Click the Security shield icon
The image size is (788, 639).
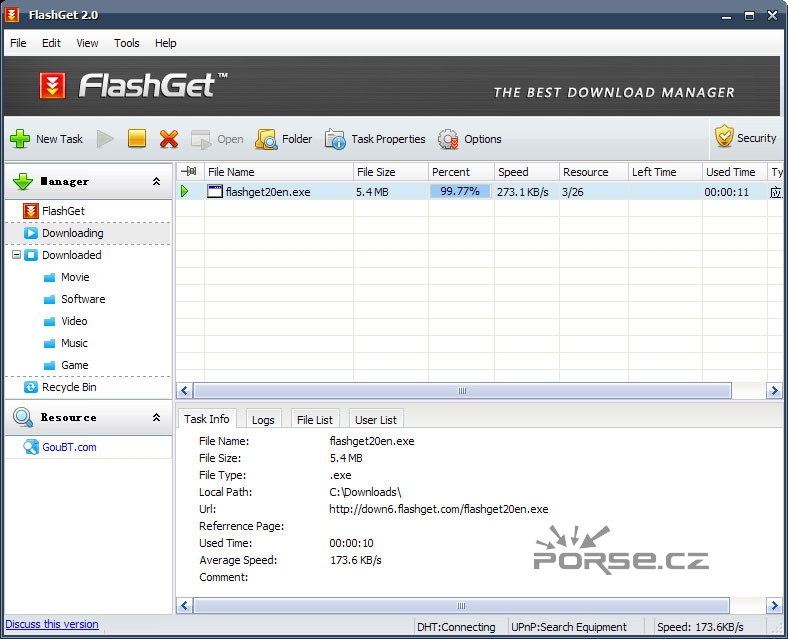724,136
